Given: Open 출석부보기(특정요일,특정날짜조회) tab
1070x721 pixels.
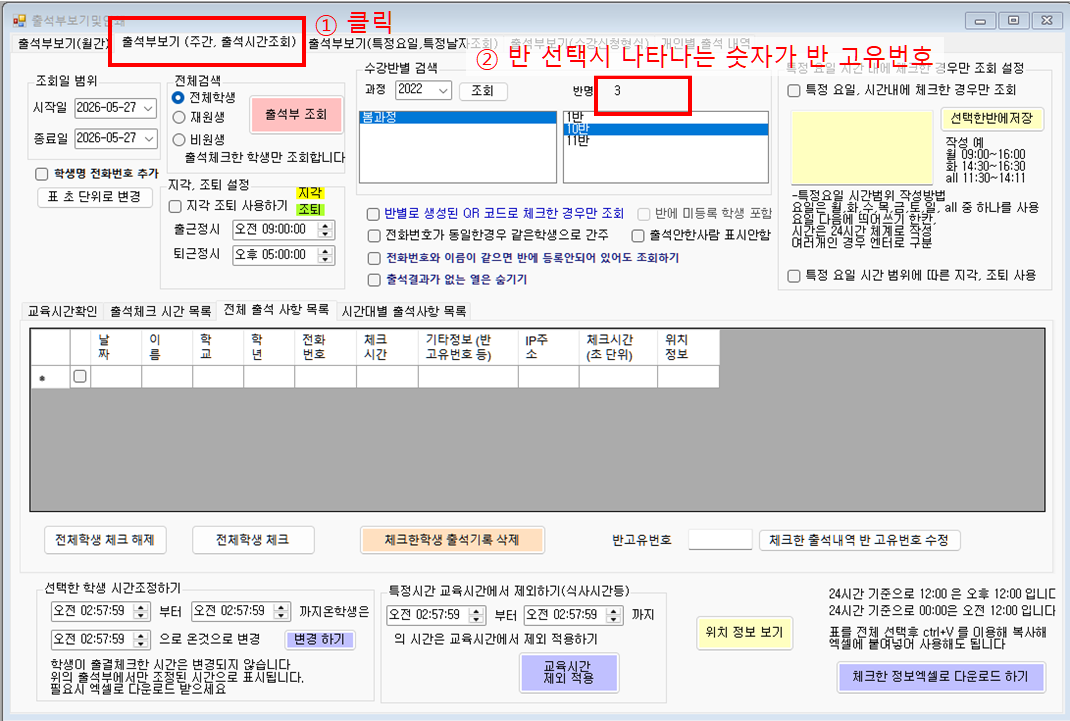Looking at the screenshot, I should 403,44.
